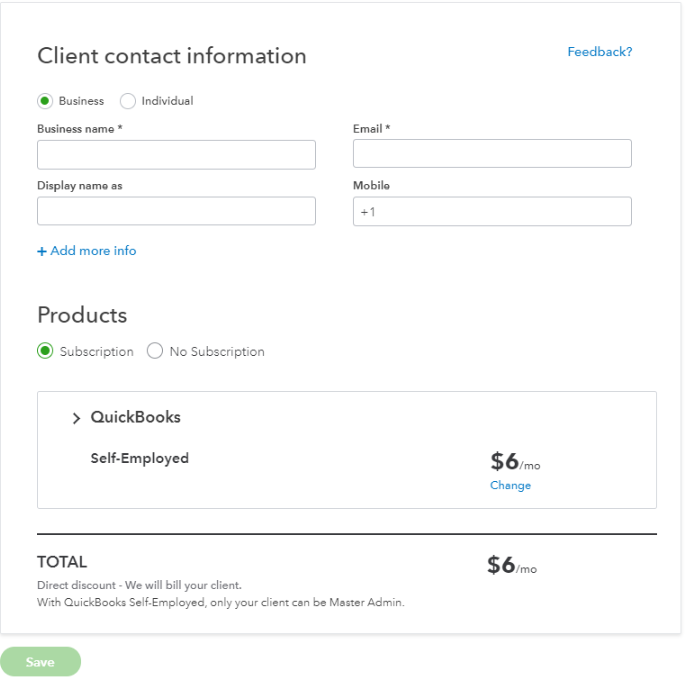Click the $6/mo price beside TOTAL

(511, 566)
